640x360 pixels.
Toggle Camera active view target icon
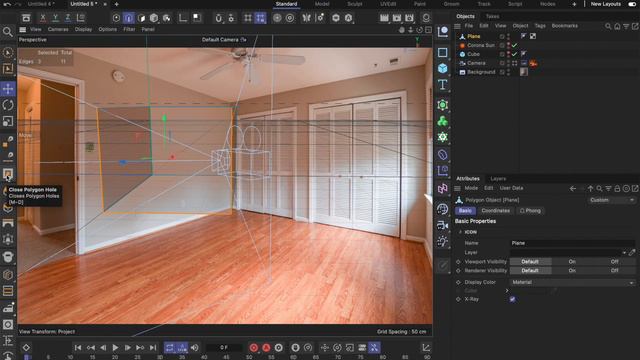click(x=515, y=63)
